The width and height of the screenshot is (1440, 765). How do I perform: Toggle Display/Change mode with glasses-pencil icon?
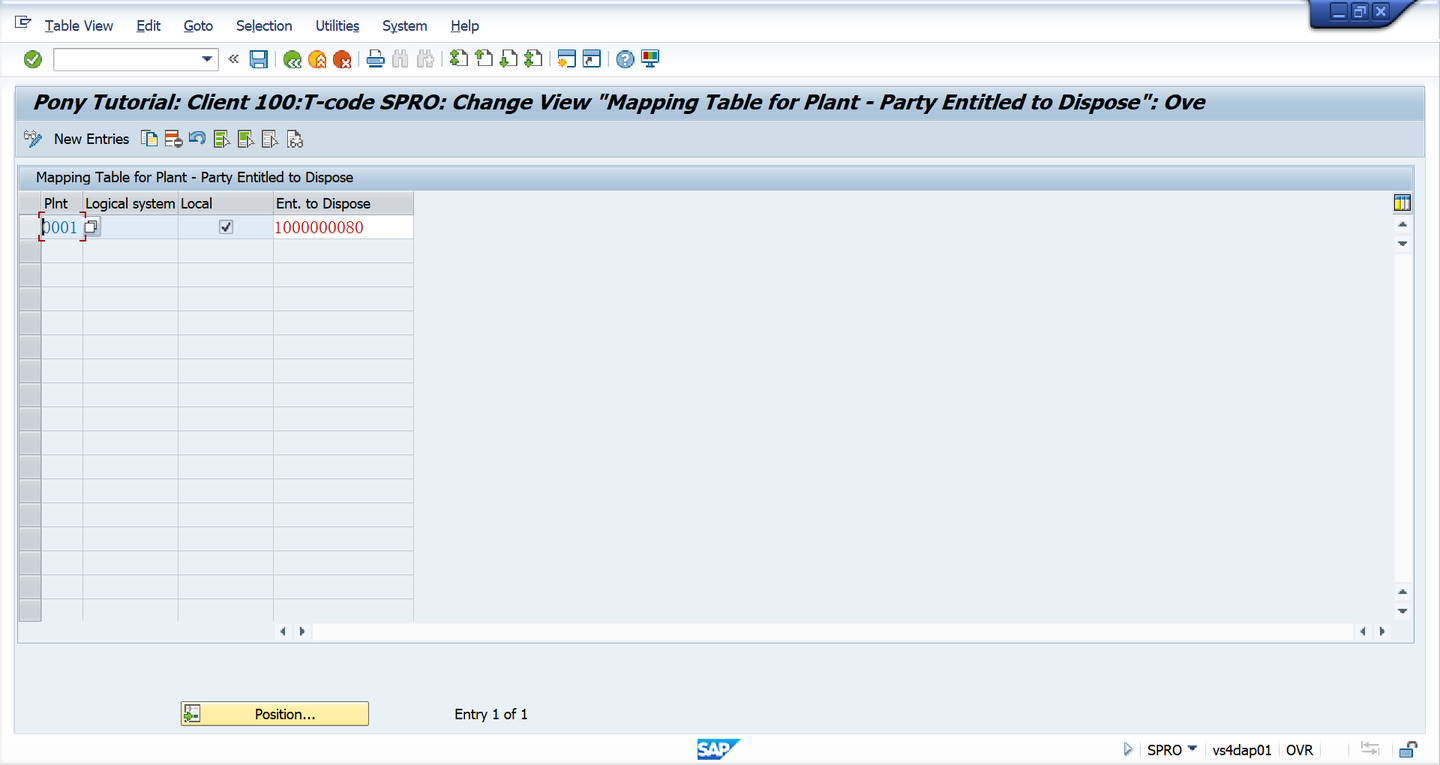pos(32,138)
